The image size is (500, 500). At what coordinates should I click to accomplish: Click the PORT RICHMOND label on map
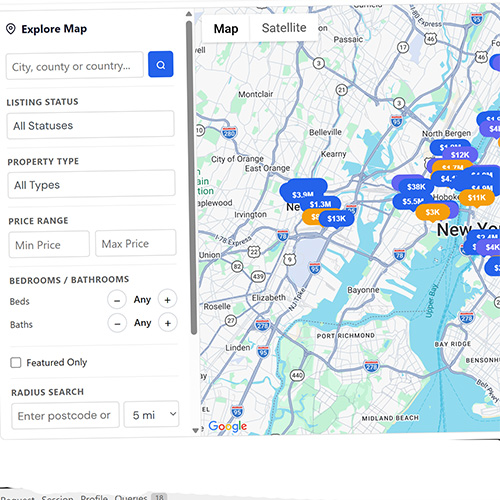(346, 336)
